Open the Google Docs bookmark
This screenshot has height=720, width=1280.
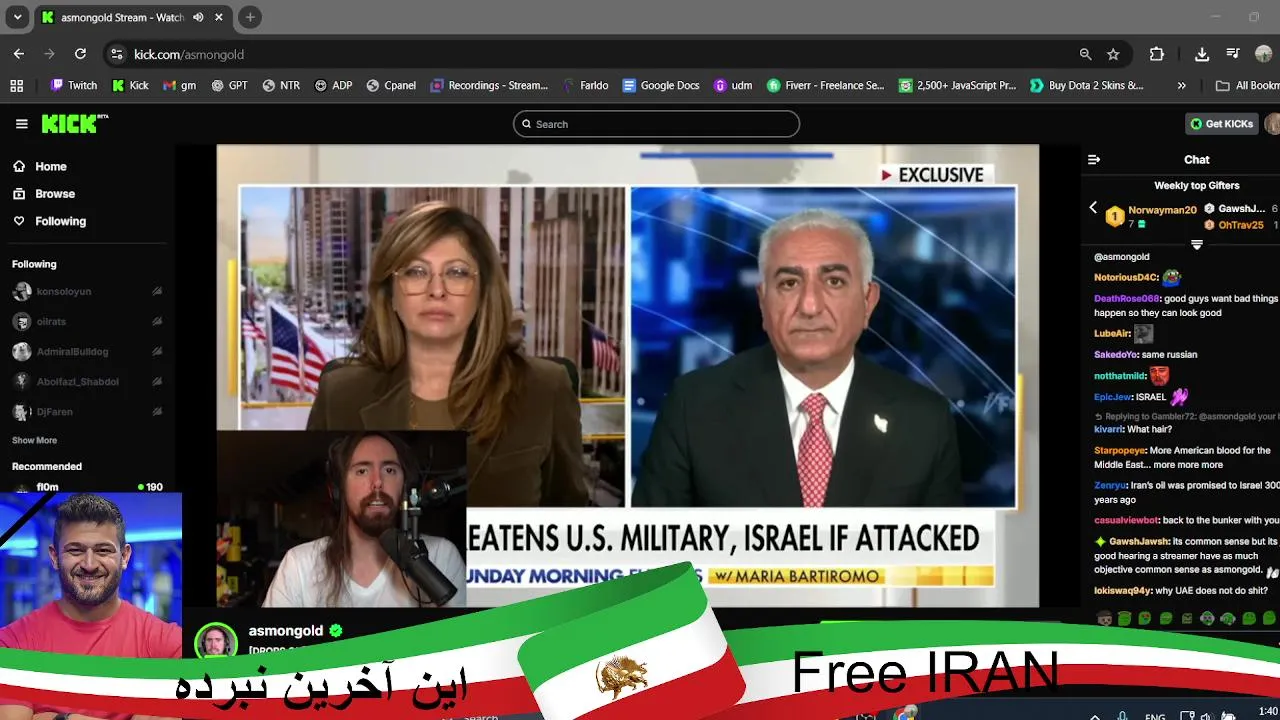pos(661,86)
